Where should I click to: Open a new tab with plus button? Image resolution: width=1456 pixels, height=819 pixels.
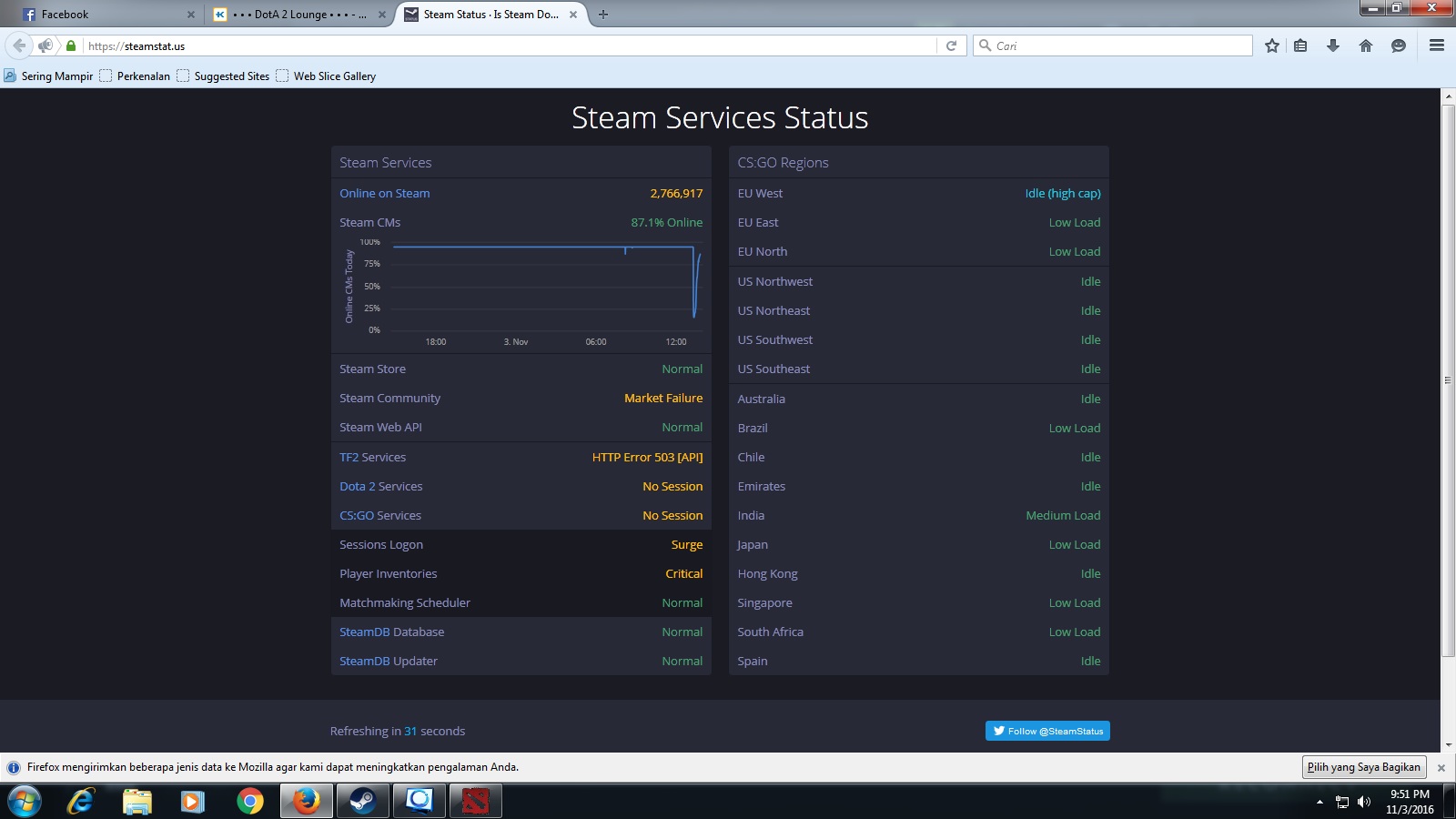point(602,15)
